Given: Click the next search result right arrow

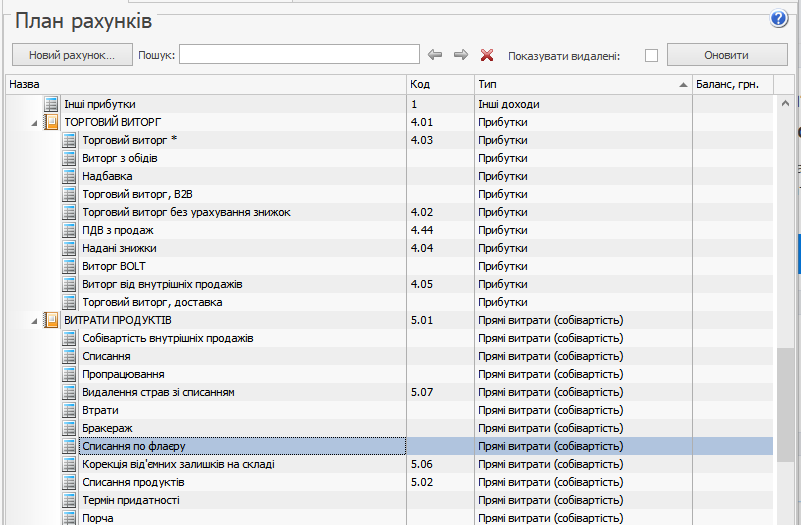Looking at the screenshot, I should point(461,55).
